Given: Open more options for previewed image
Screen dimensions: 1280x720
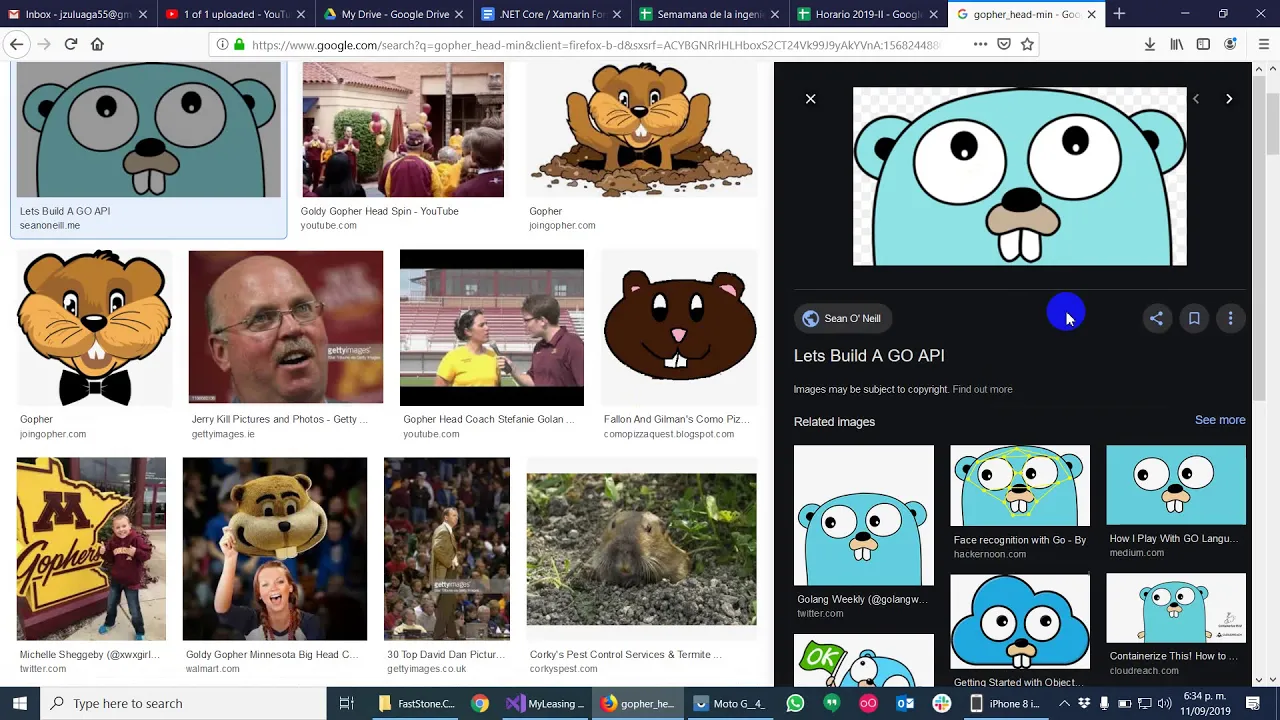Looking at the screenshot, I should pos(1230,318).
